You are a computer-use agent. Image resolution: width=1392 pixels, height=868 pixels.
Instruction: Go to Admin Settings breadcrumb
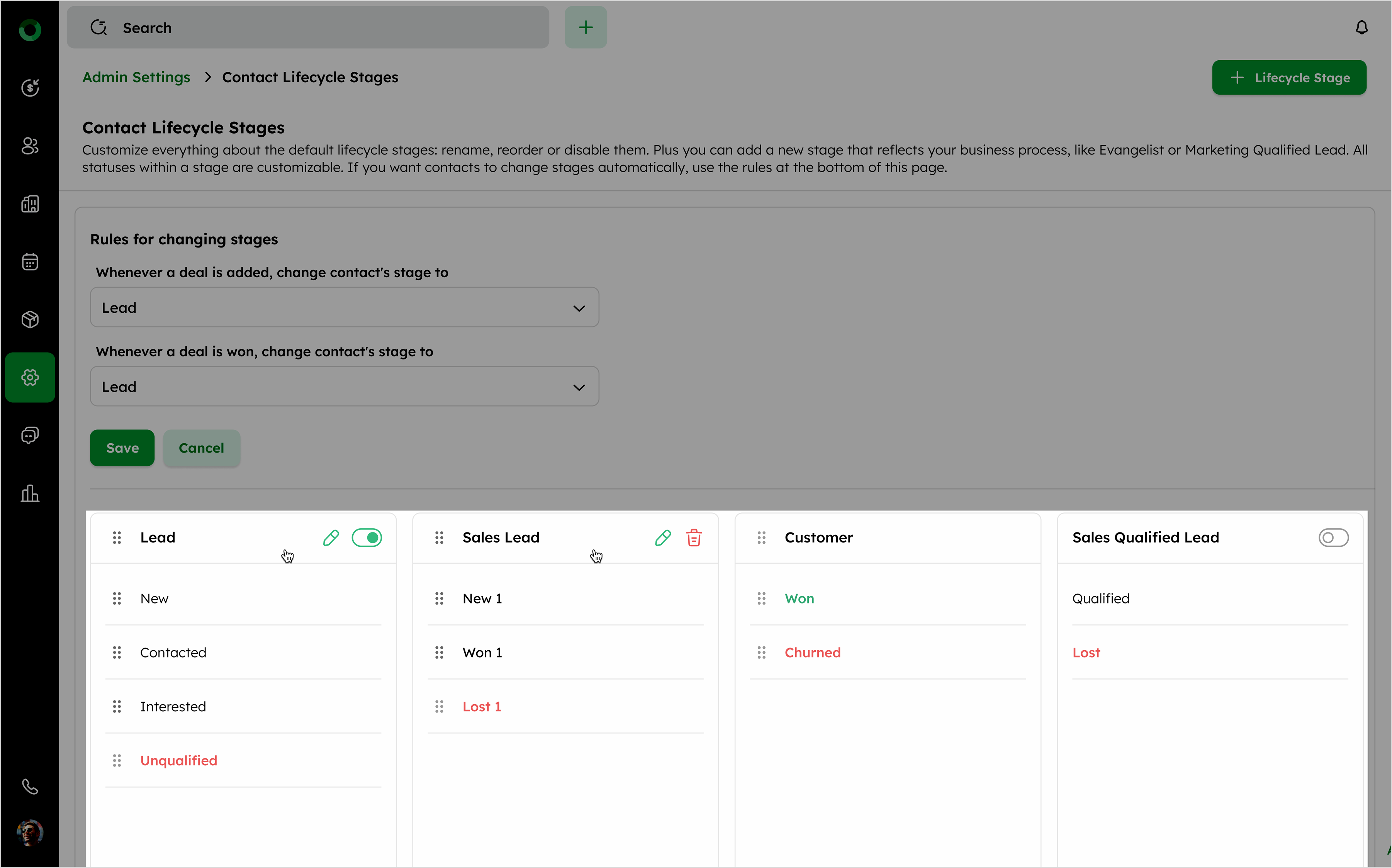(x=136, y=77)
